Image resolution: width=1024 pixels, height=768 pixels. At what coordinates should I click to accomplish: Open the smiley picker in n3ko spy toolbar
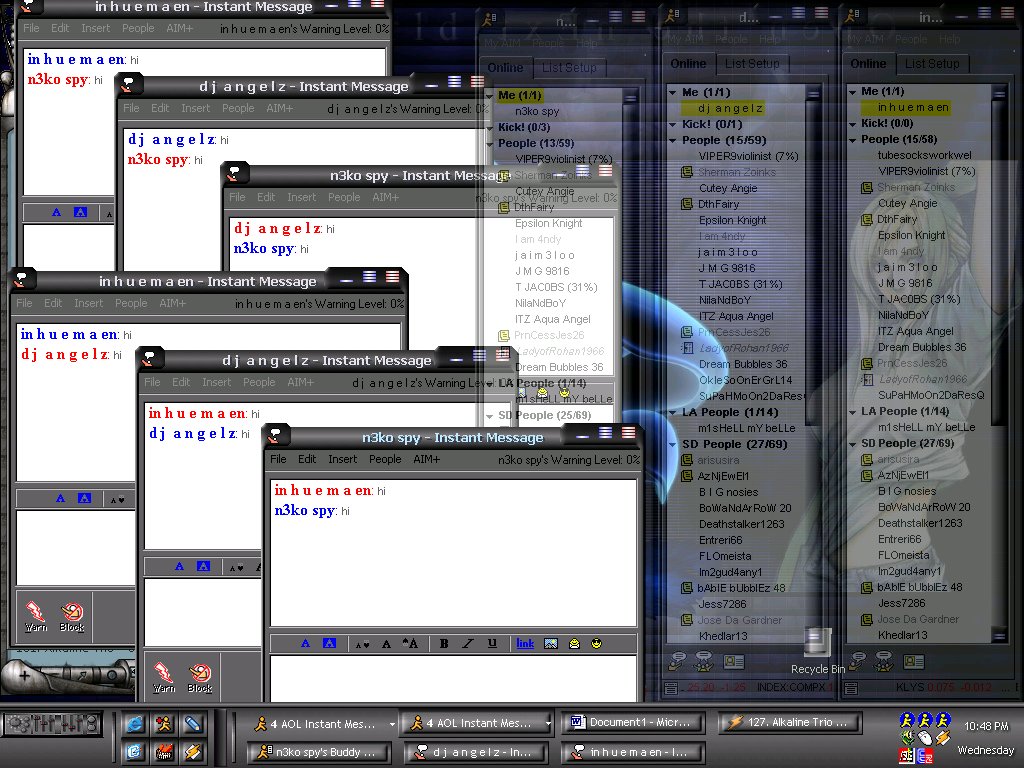[x=596, y=644]
